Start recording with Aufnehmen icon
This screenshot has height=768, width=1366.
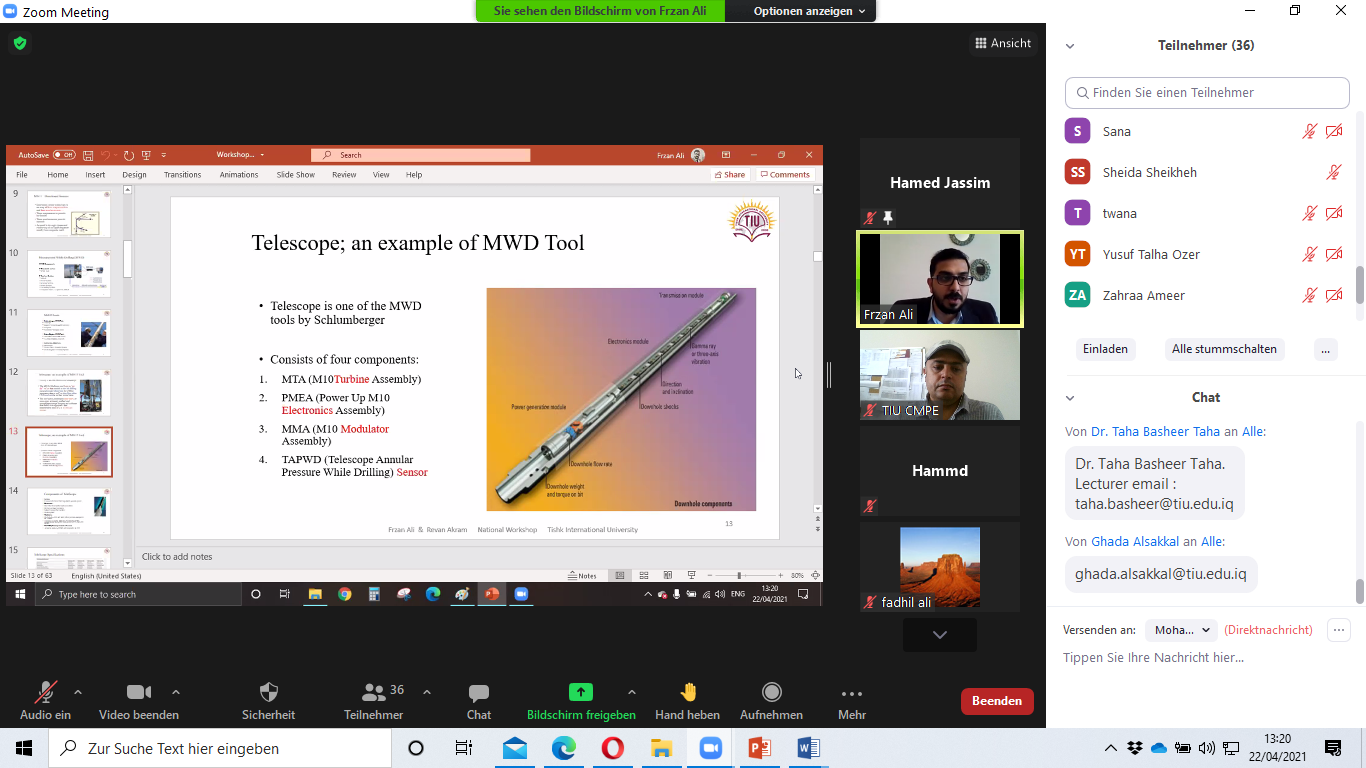[772, 692]
